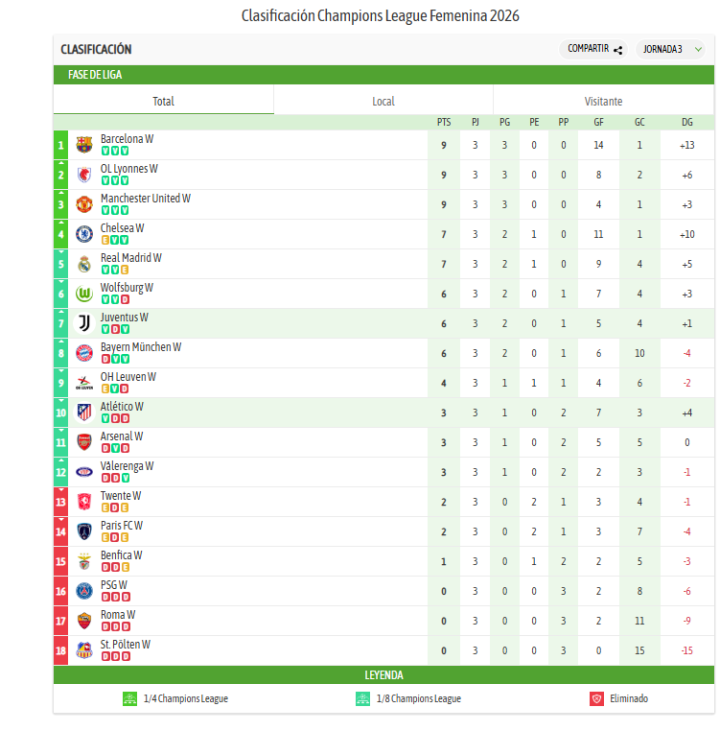Image resolution: width=720 pixels, height=731 pixels.
Task: Click the DG column header
Action: tap(687, 122)
